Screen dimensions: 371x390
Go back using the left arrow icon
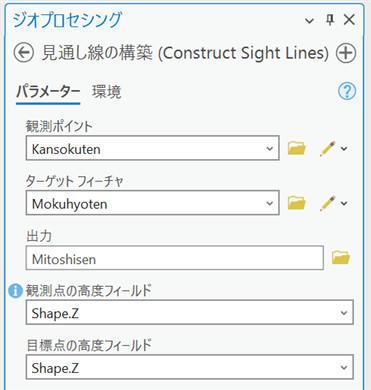(x=24, y=53)
